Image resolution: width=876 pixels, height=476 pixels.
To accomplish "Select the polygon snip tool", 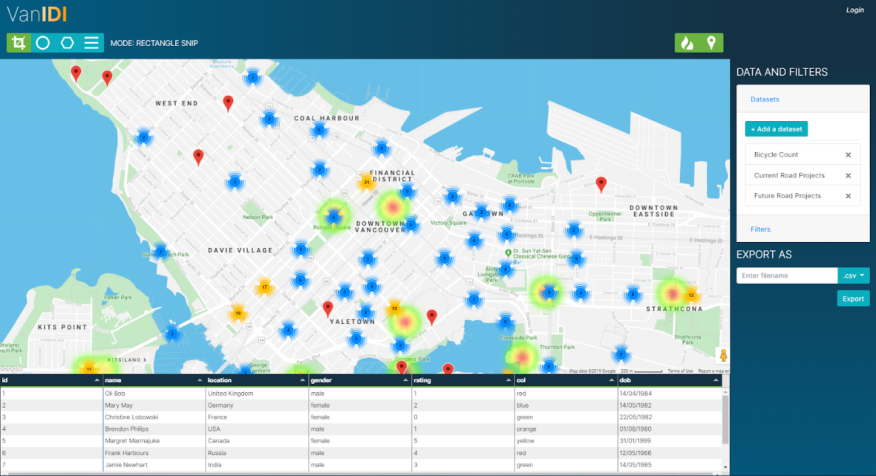I will tap(67, 43).
